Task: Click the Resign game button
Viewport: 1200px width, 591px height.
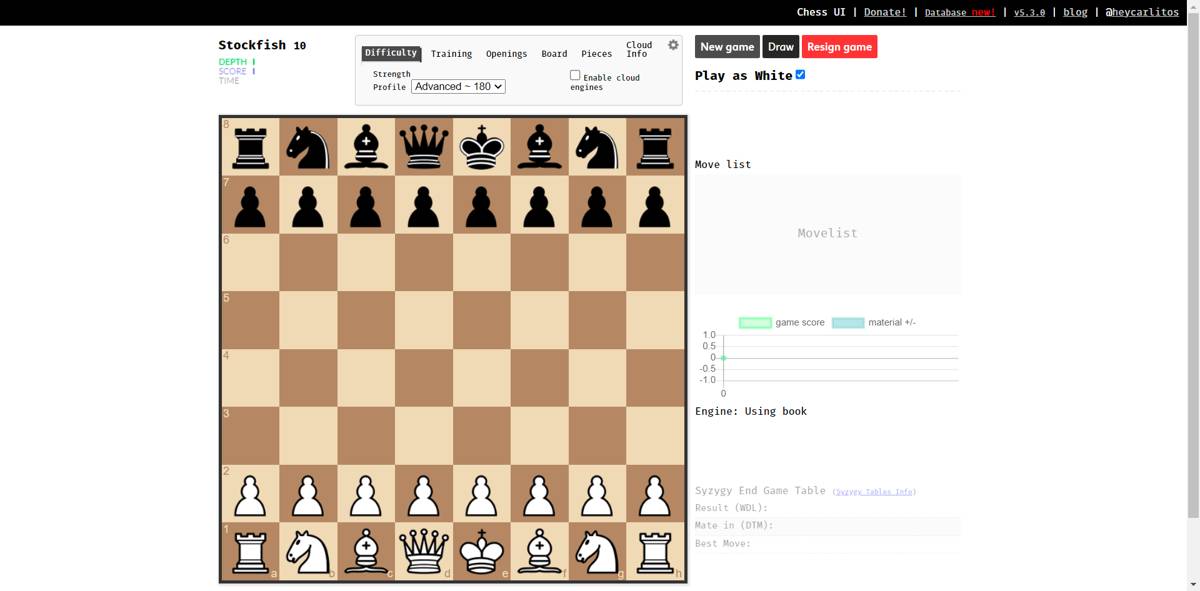Action: coord(839,46)
